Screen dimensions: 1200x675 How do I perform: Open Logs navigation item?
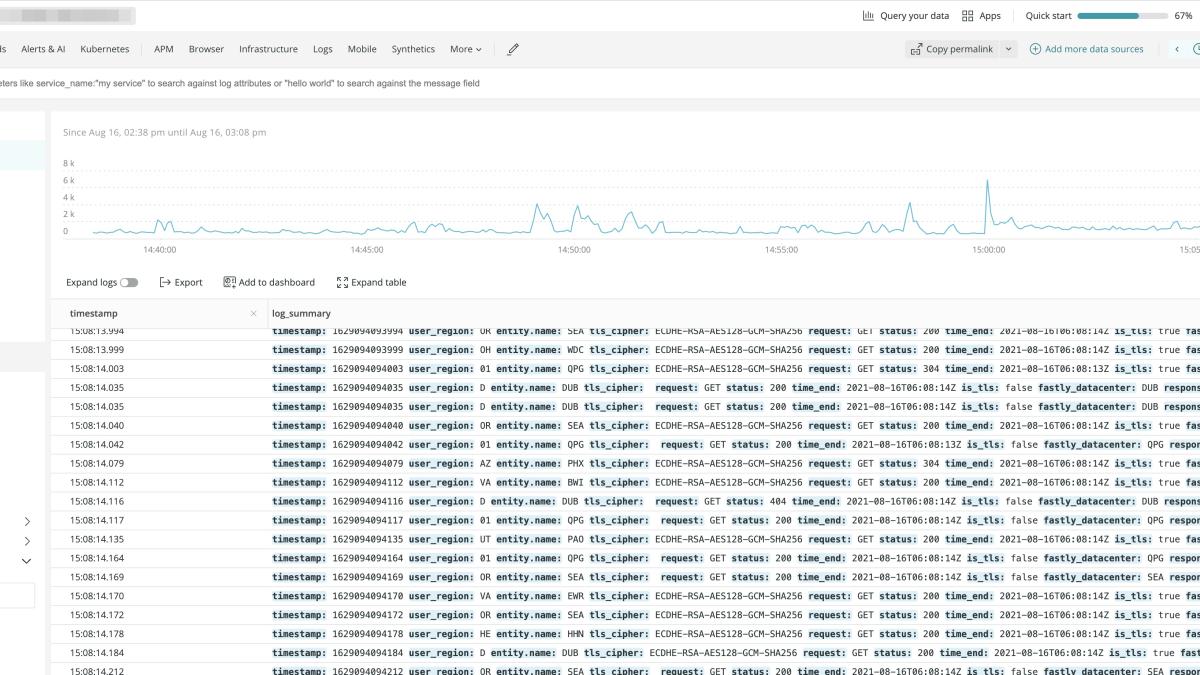click(x=322, y=49)
